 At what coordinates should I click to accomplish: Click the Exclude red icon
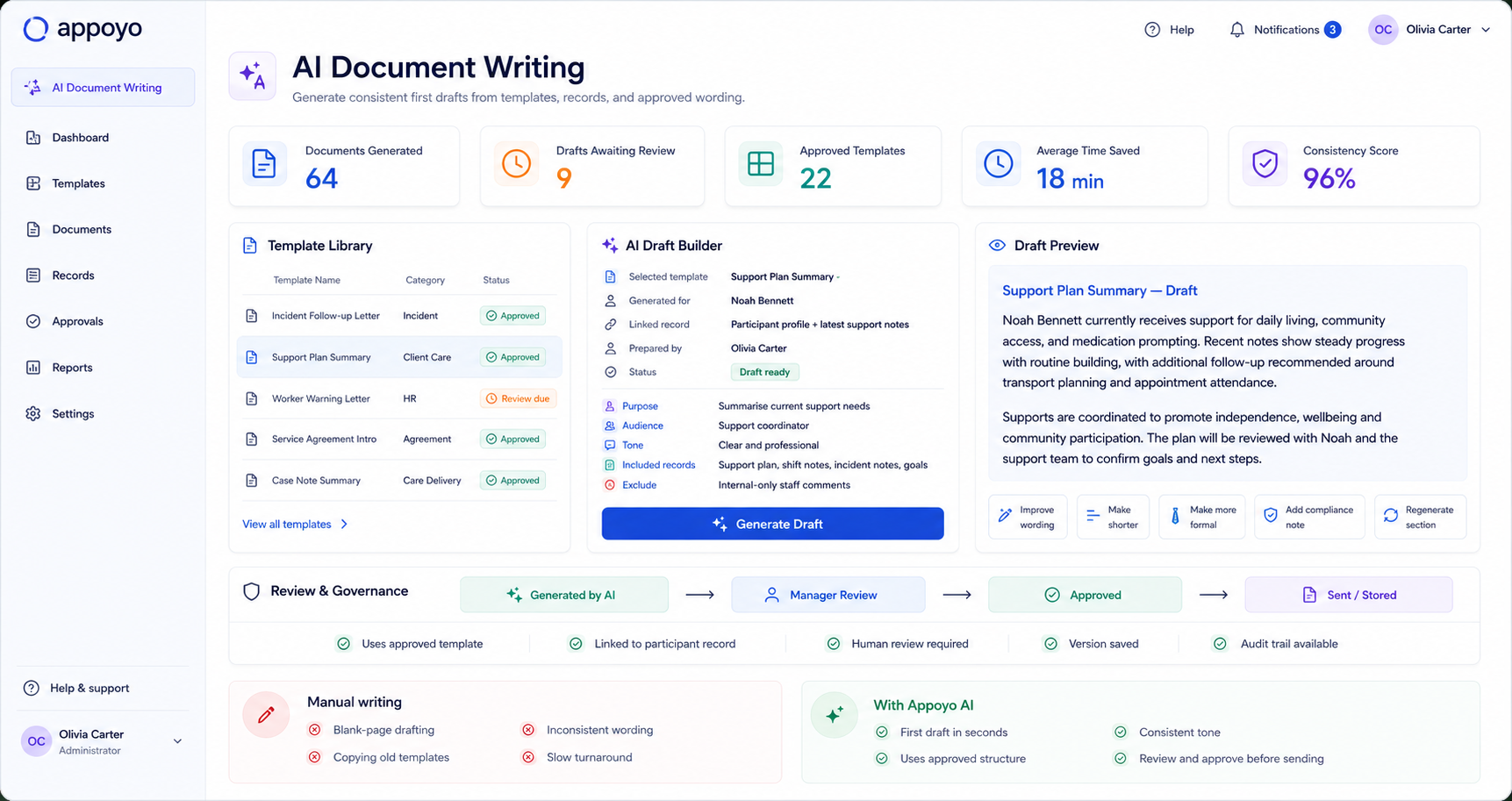(610, 485)
